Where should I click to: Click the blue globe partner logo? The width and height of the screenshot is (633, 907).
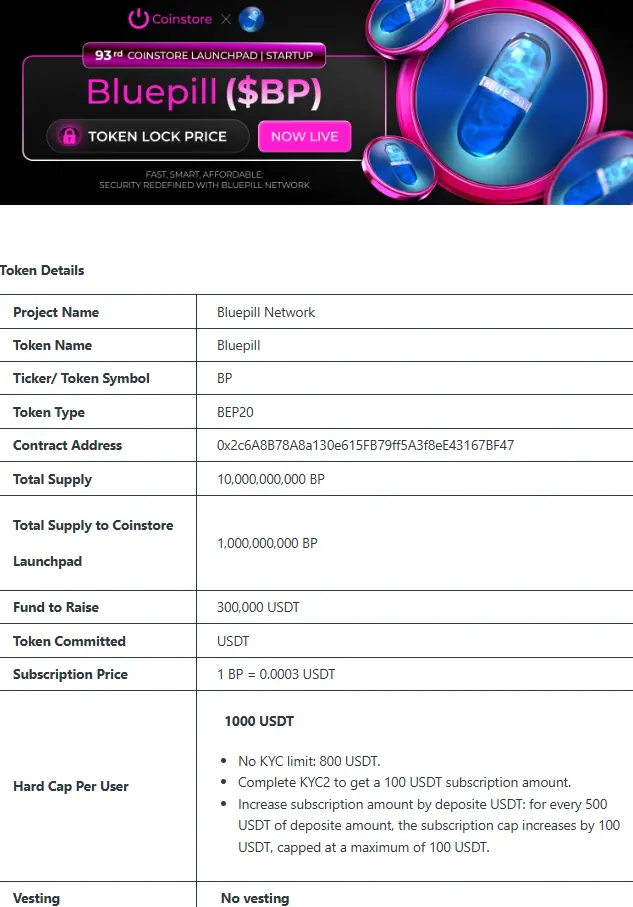tap(251, 19)
